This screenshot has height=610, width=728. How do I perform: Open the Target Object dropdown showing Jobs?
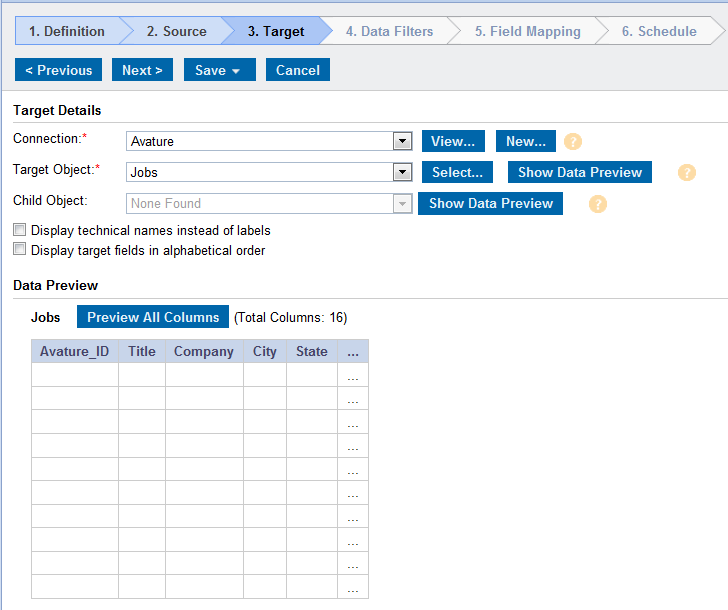[402, 172]
